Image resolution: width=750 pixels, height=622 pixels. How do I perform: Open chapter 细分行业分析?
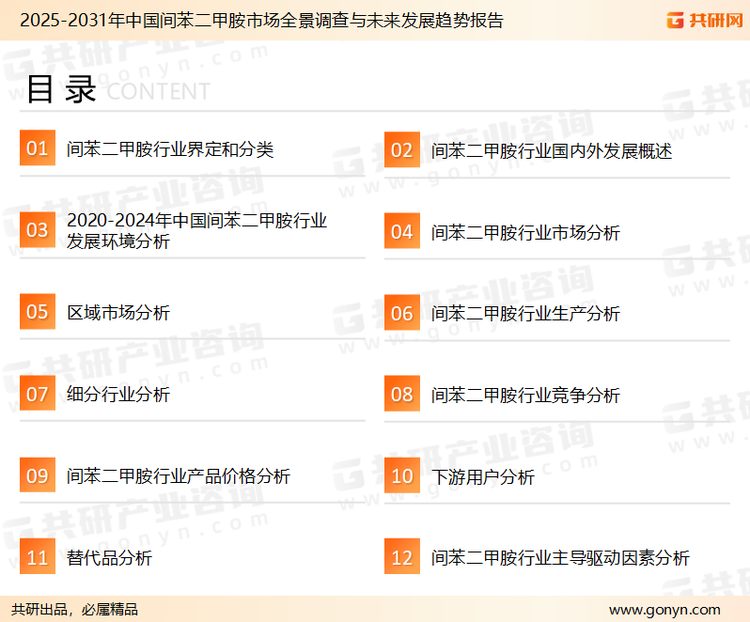point(118,394)
